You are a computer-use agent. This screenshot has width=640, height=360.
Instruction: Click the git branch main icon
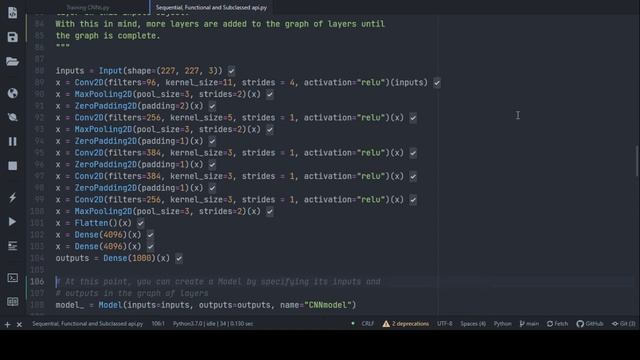tap(529, 324)
